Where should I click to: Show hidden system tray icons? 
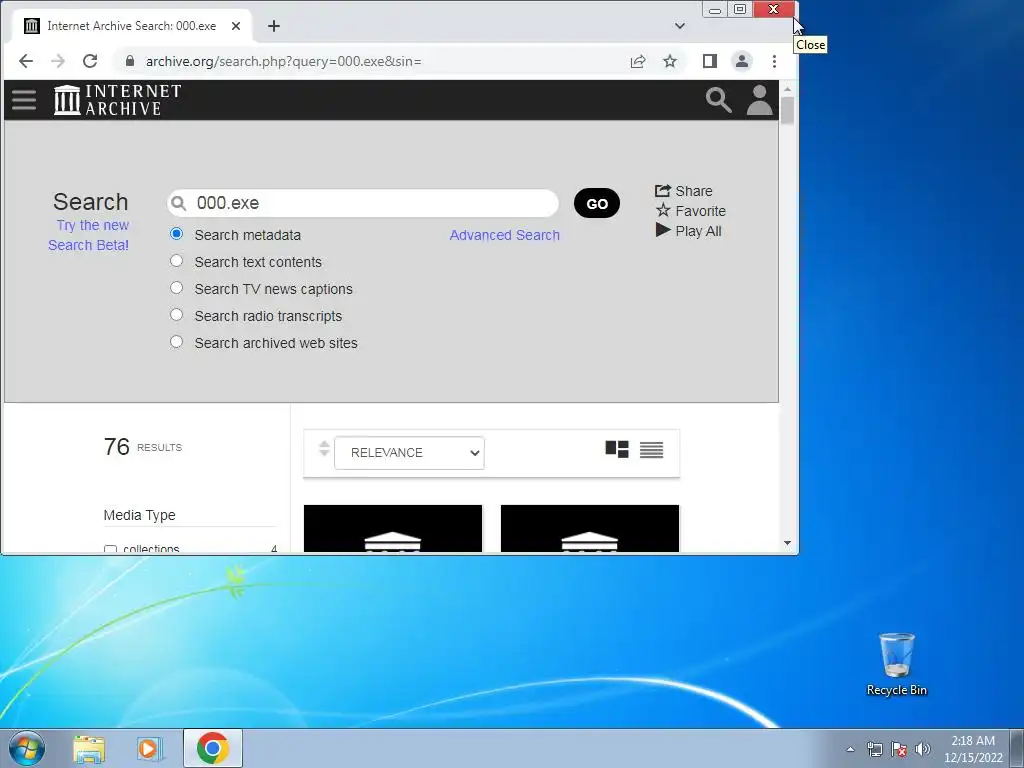[x=850, y=749]
